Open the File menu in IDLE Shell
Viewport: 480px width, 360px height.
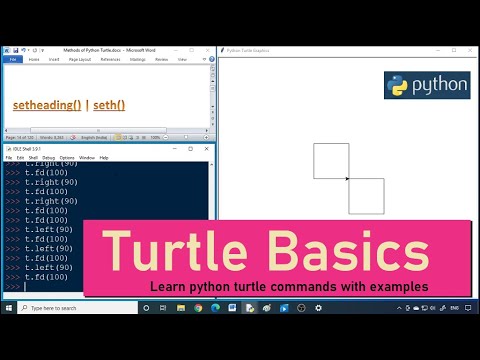point(9,158)
